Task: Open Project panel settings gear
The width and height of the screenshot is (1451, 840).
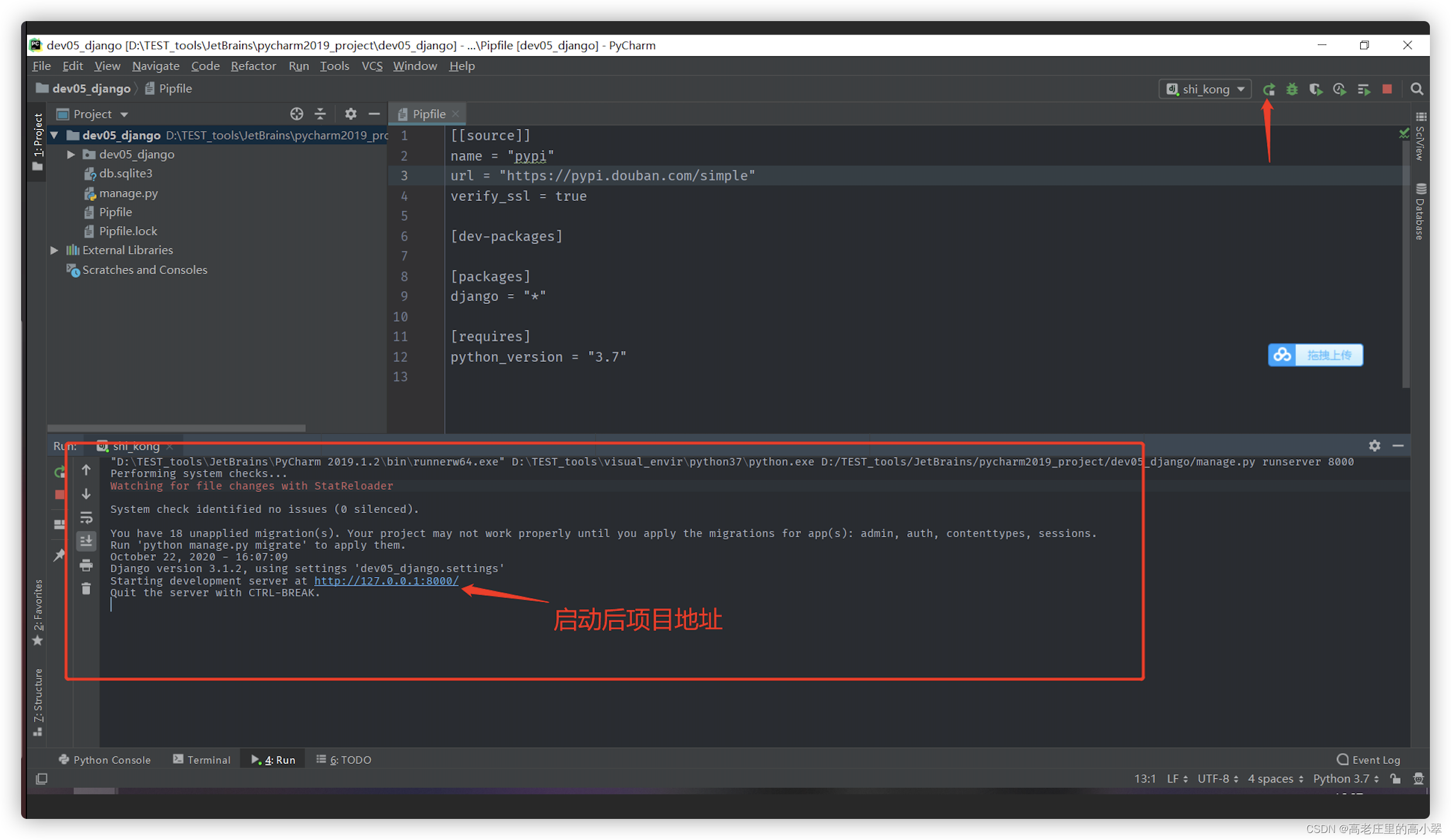Action: pos(350,114)
